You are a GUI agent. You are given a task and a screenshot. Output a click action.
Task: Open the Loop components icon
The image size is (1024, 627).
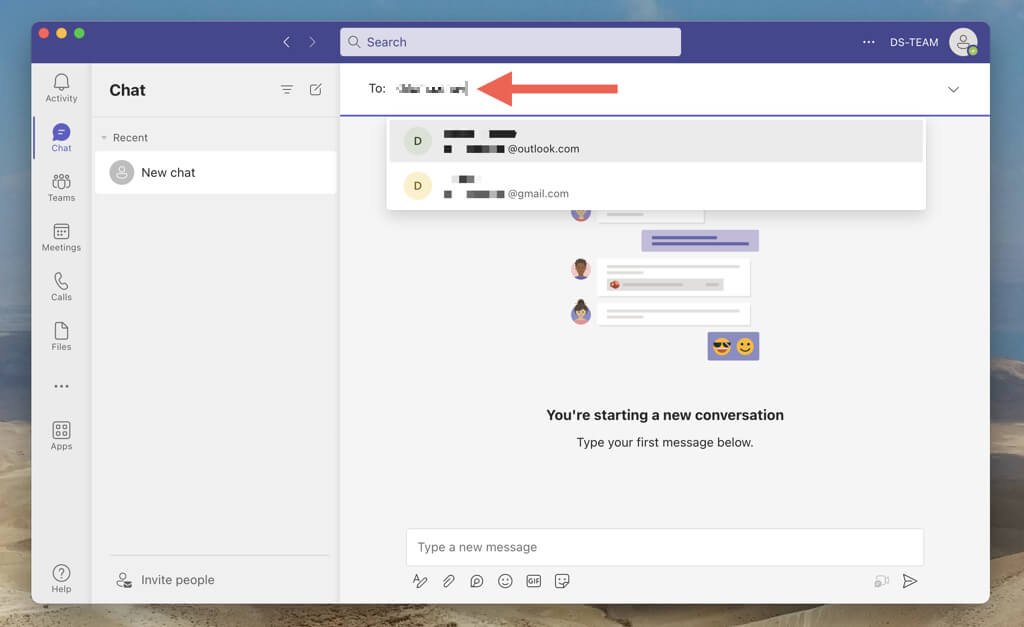[477, 581]
